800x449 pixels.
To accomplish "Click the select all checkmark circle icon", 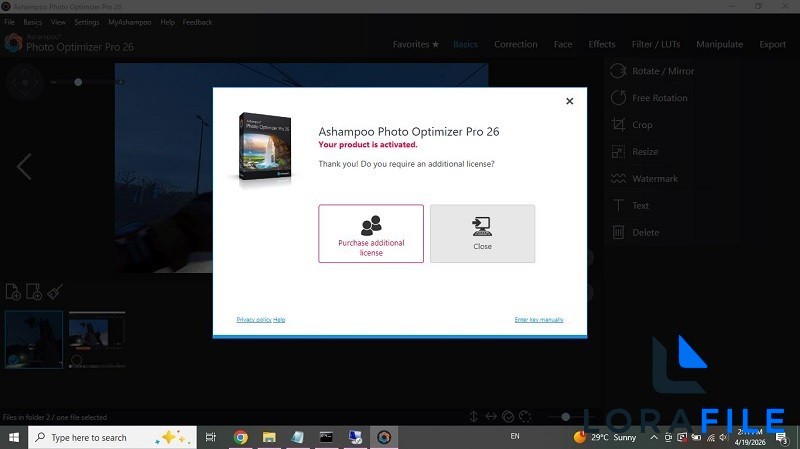I will tap(508, 417).
